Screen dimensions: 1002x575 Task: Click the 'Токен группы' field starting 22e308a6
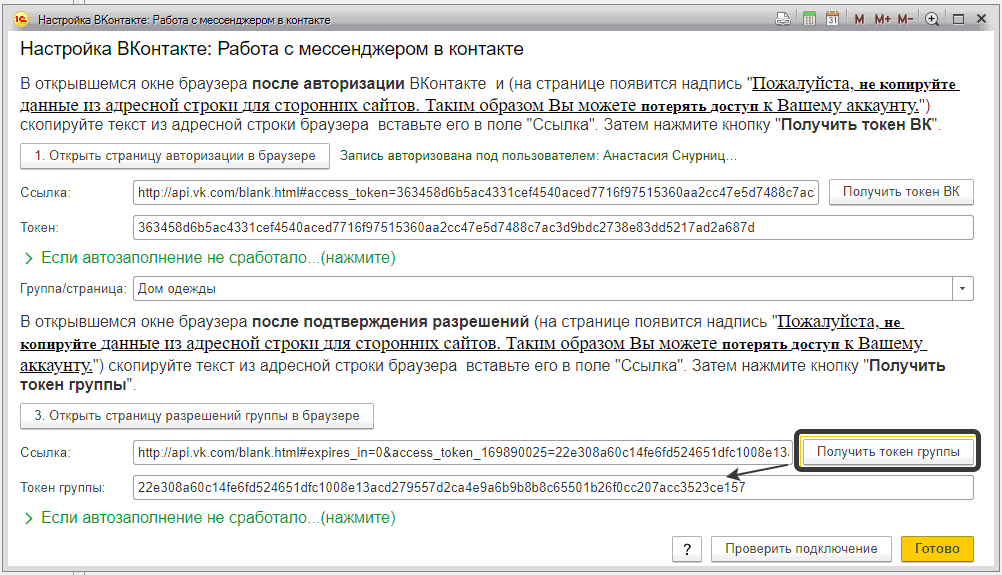553,487
